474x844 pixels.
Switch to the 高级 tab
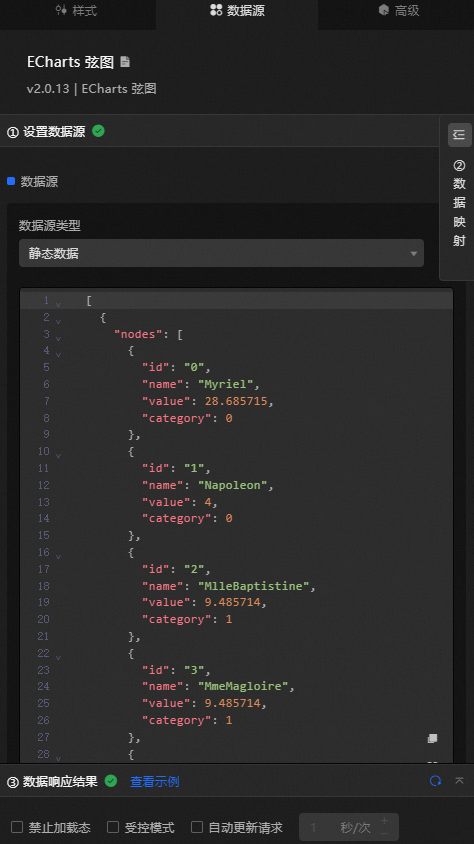click(x=399, y=10)
